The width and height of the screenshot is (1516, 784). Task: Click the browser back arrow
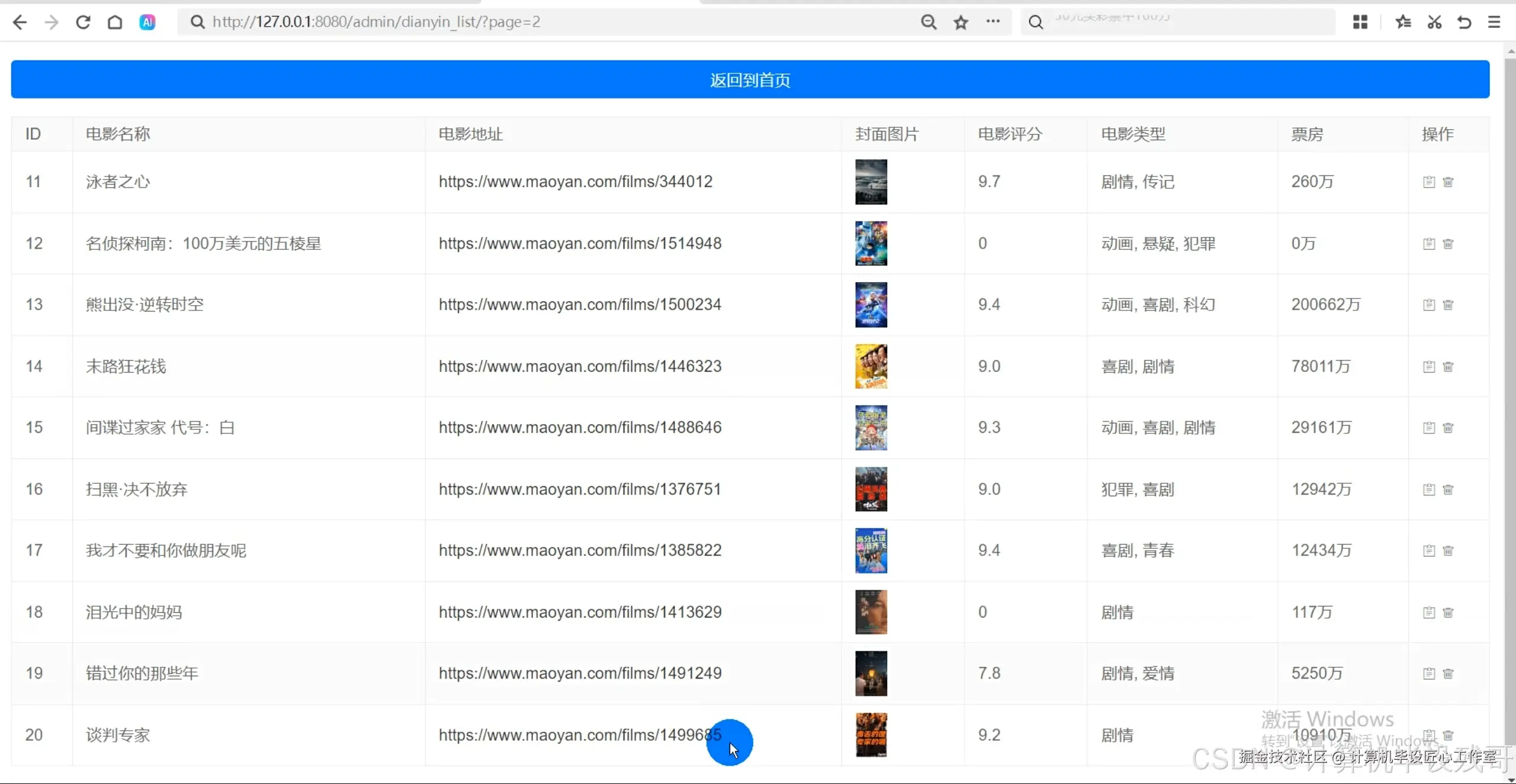point(20,22)
